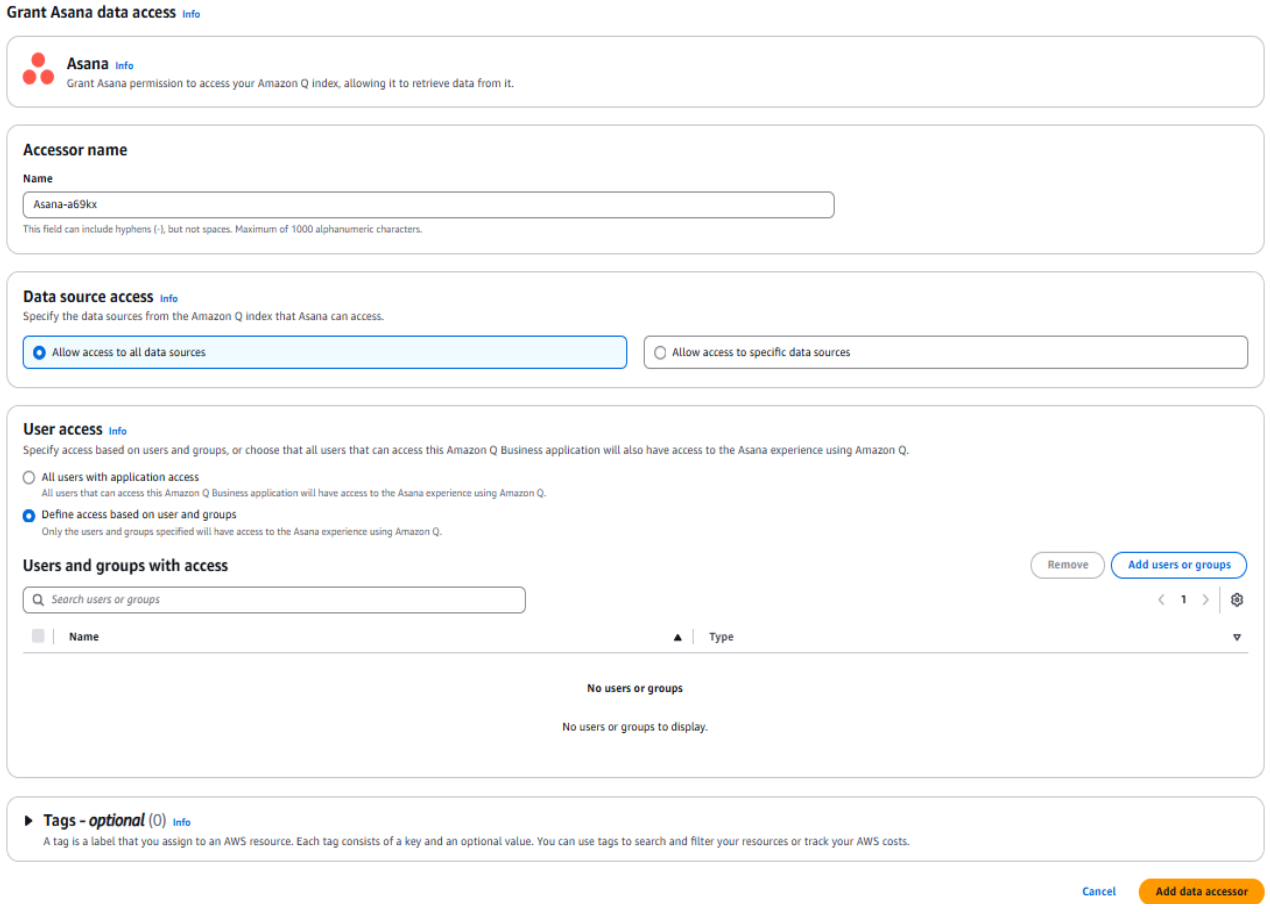
Task: Open the Type column filter icon
Action: (x=1237, y=636)
